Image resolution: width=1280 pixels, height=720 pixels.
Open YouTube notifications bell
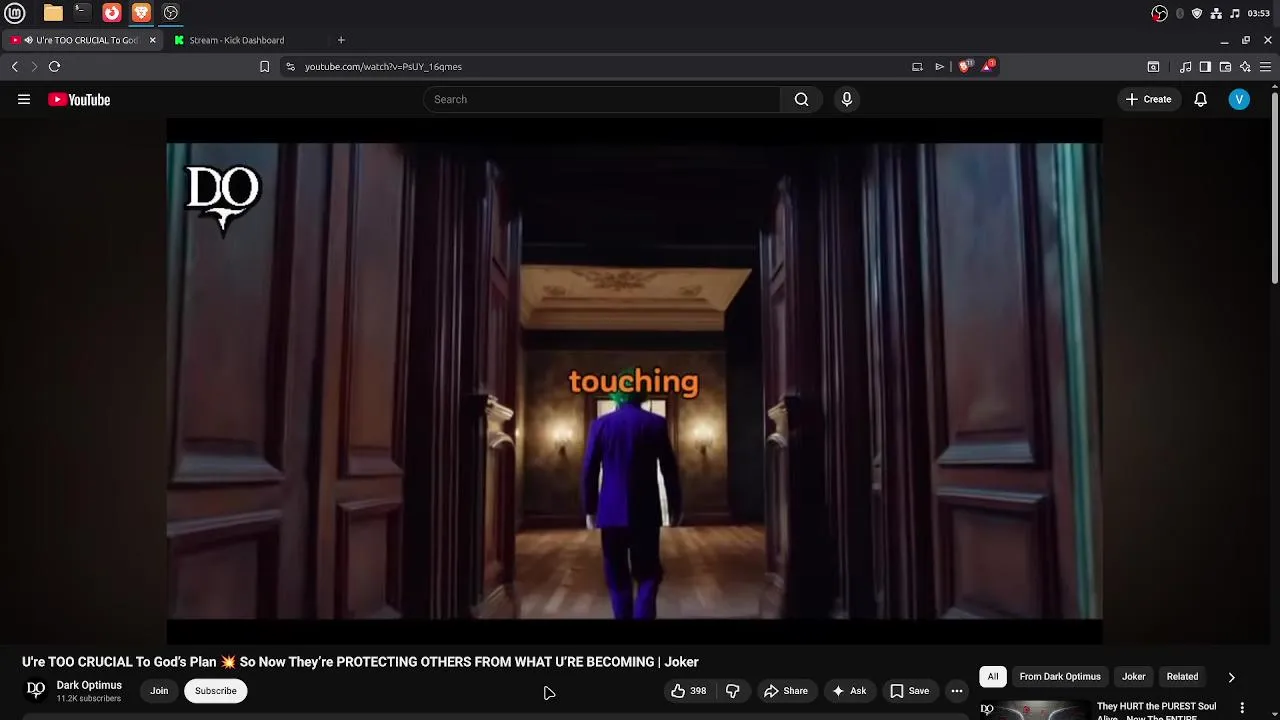[x=1201, y=99]
